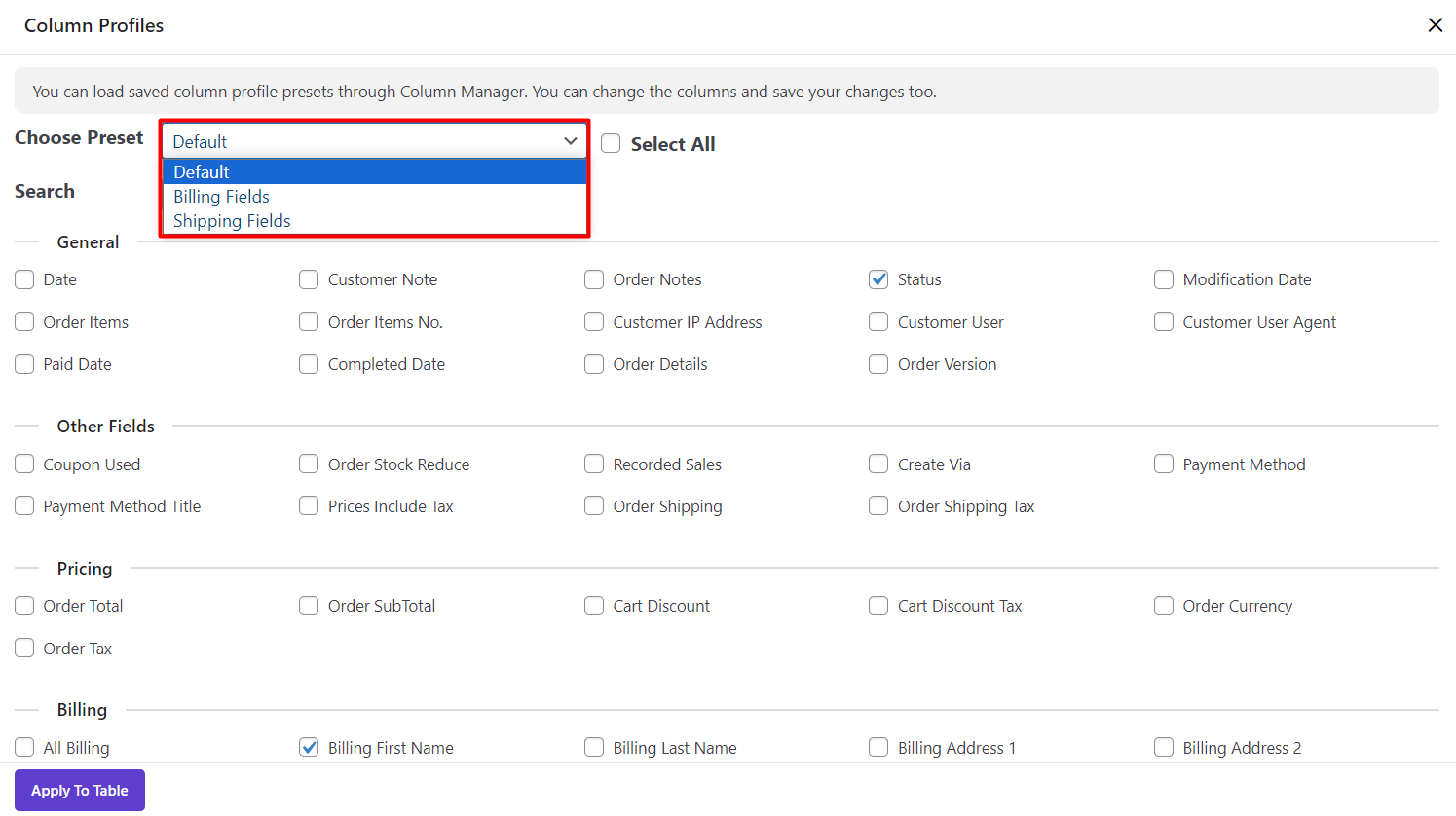Image resolution: width=1456 pixels, height=816 pixels.
Task: Click Apply To Table button
Action: [80, 791]
